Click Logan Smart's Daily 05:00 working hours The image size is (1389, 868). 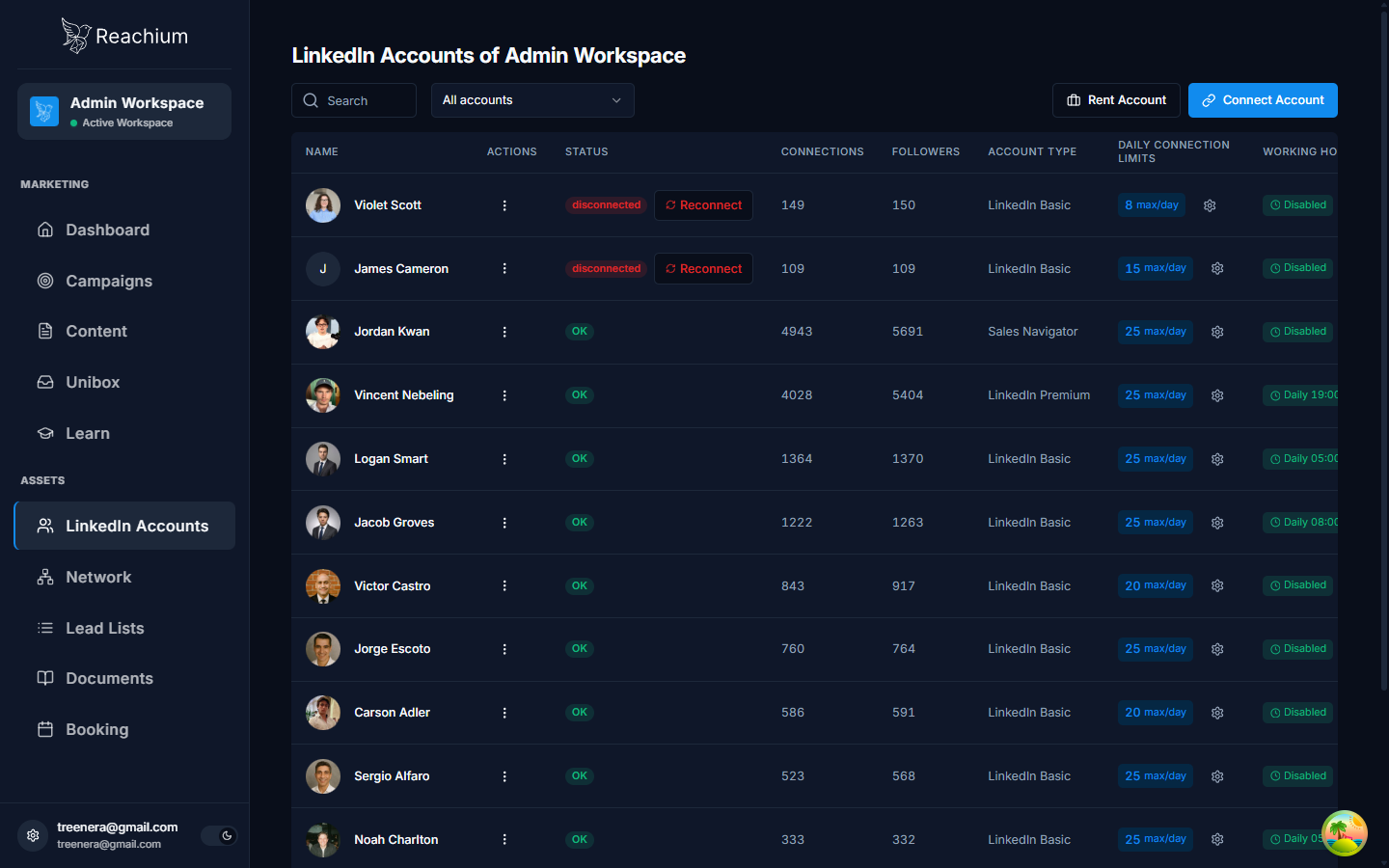1300,459
